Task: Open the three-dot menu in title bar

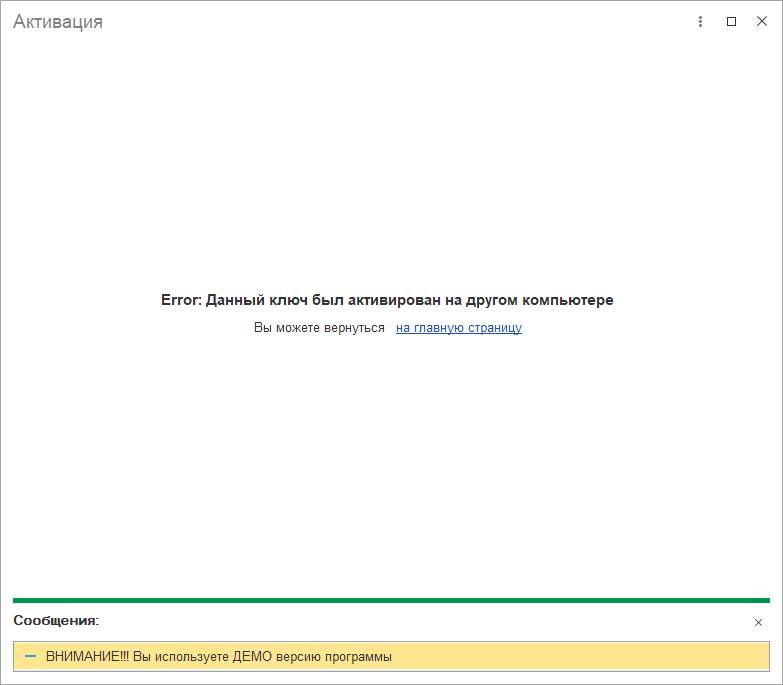Action: point(700,21)
